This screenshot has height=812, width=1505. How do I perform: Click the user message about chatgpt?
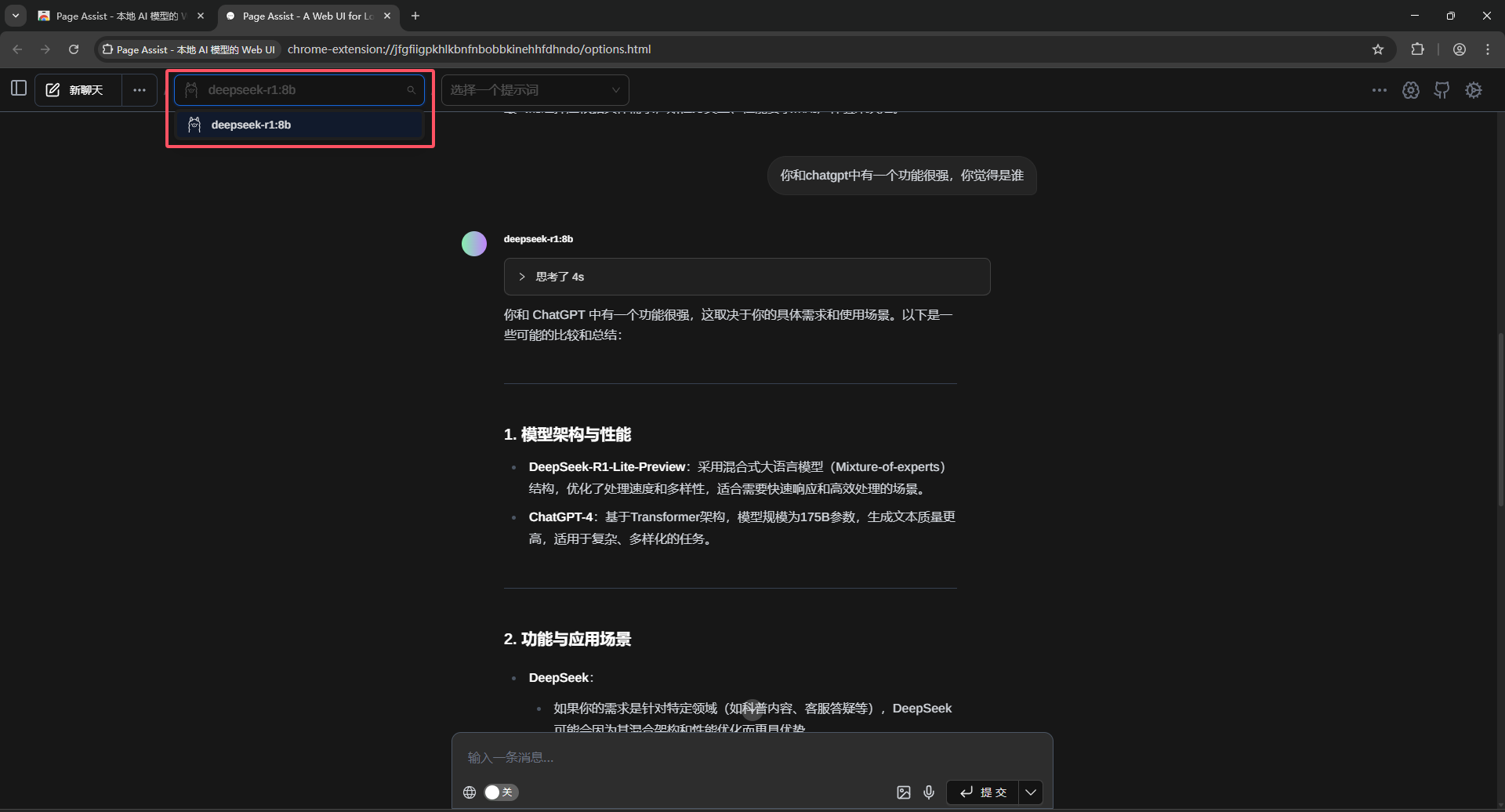[901, 176]
